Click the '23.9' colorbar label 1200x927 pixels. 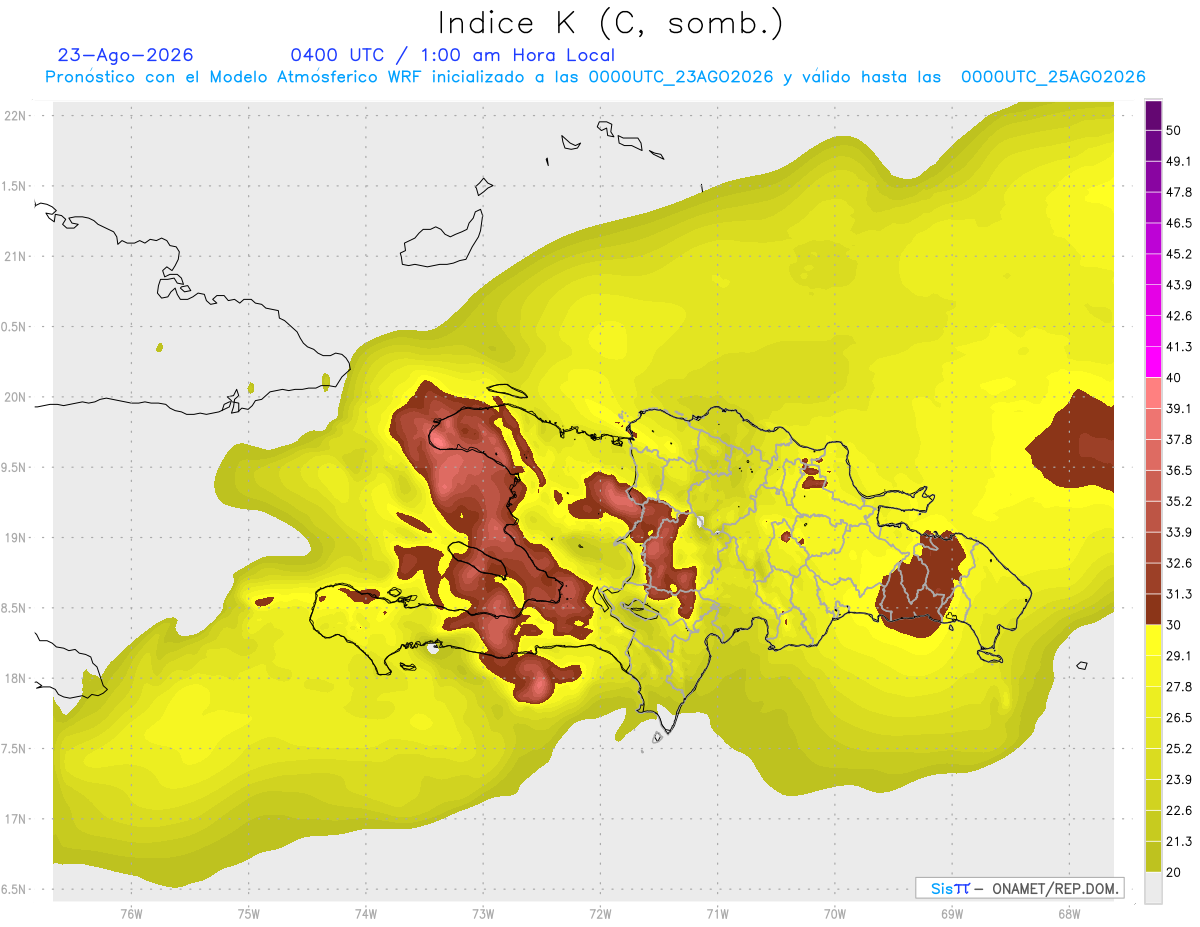point(1179,779)
